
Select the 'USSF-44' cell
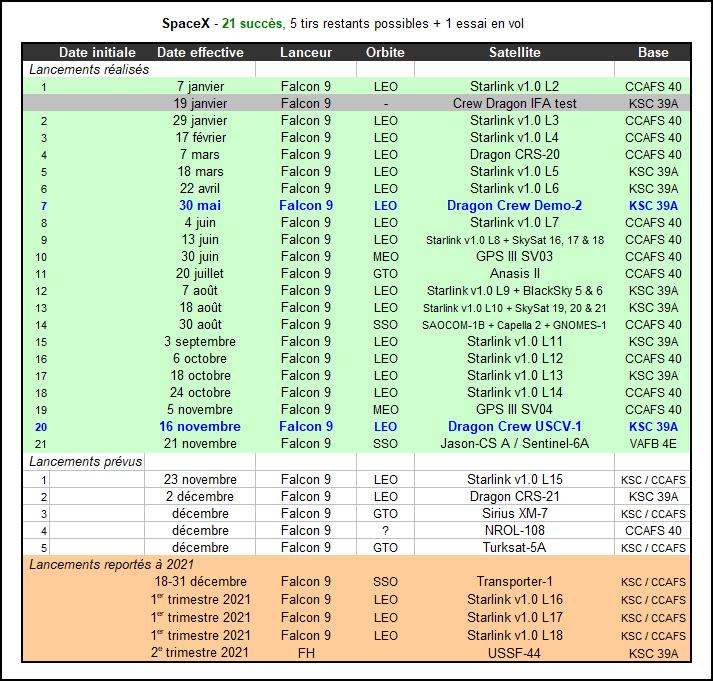pyautogui.click(x=514, y=653)
